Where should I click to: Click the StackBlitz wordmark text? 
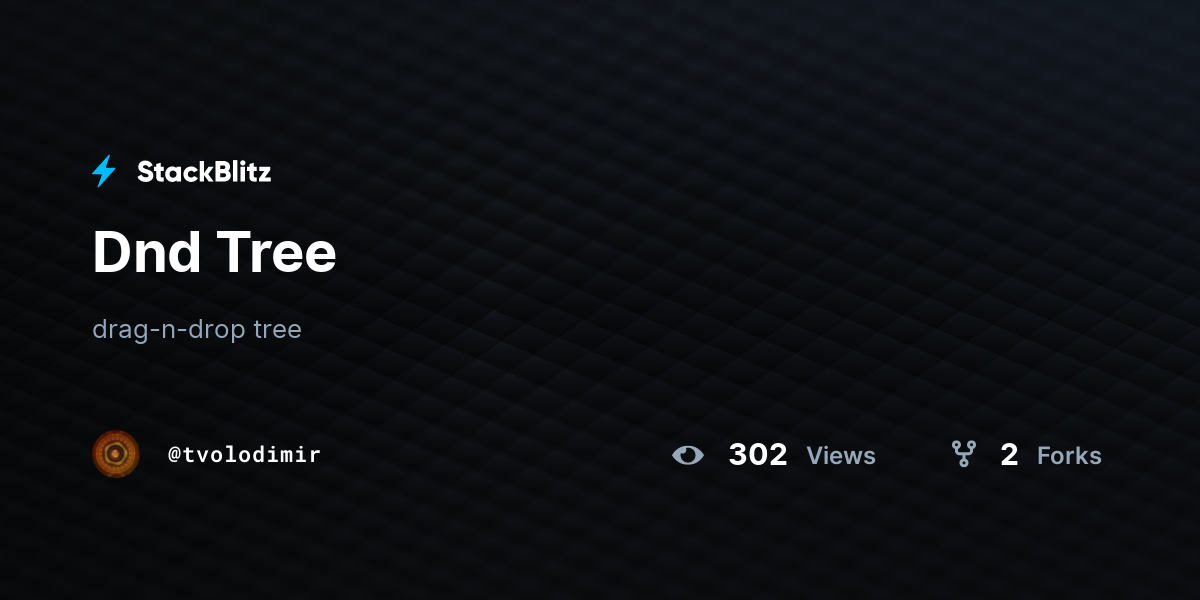point(204,172)
